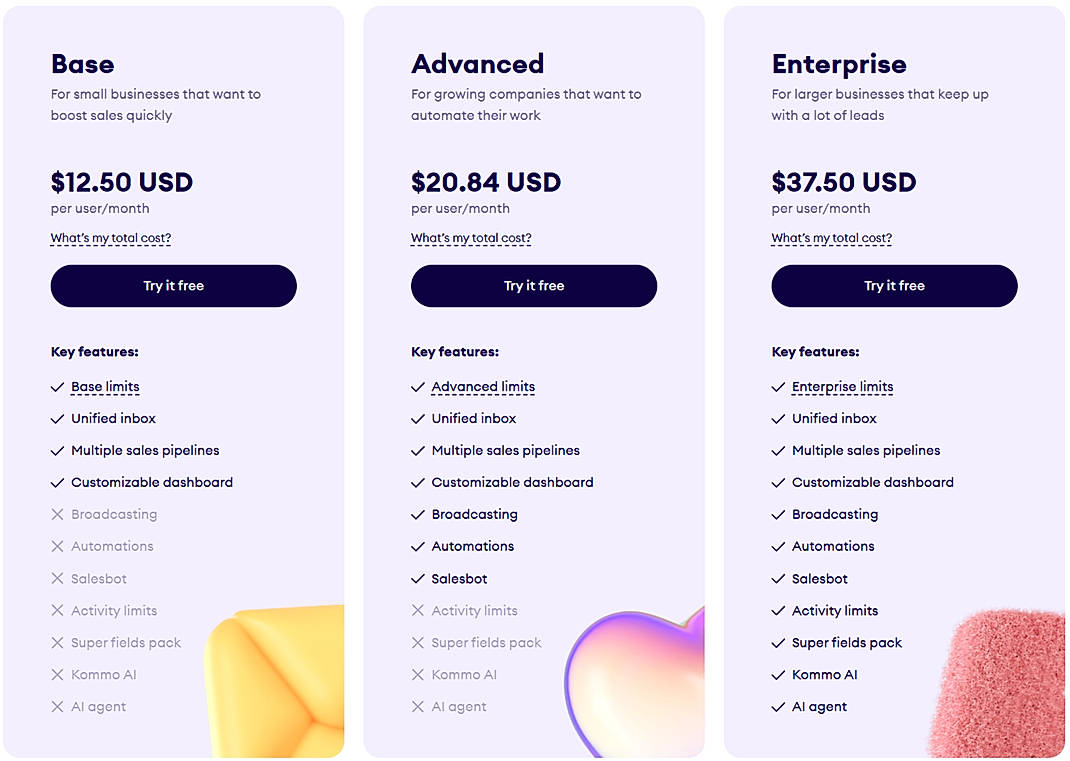
Task: Open the Advanced limits feature details
Action: tap(484, 386)
